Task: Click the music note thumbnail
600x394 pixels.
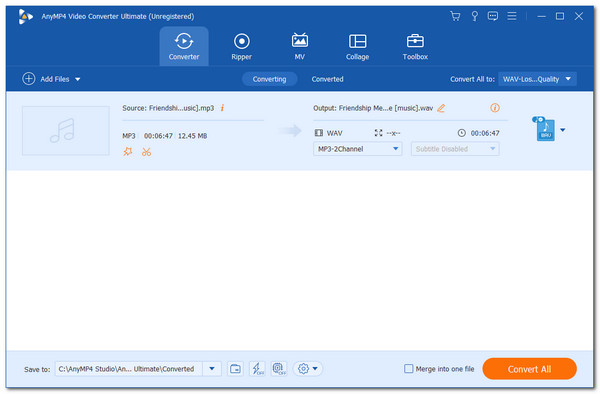Action: 65,130
